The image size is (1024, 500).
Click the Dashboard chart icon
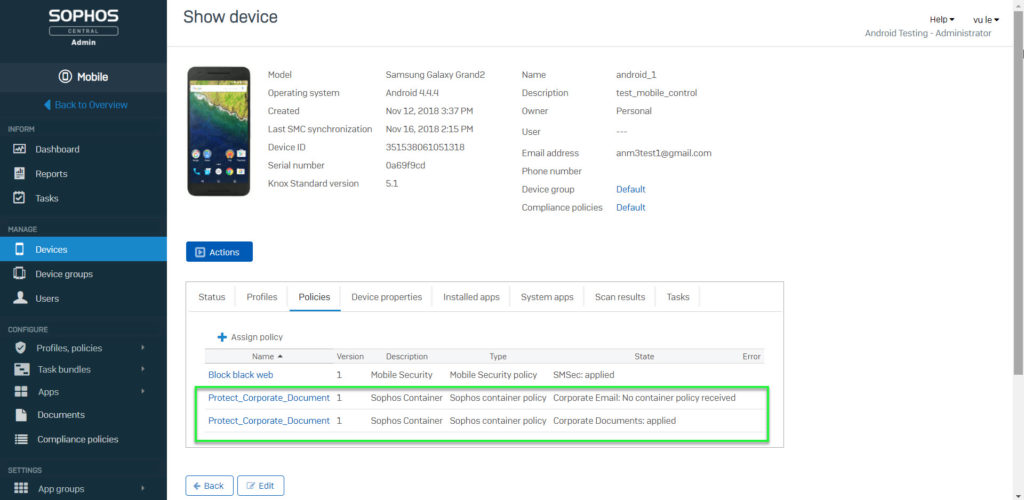tap(20, 149)
